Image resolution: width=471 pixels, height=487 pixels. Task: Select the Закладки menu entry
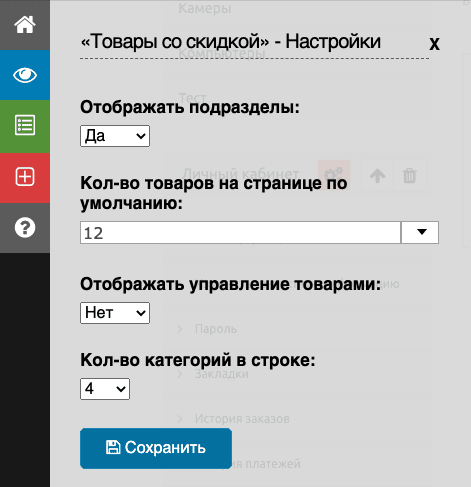tap(221, 374)
